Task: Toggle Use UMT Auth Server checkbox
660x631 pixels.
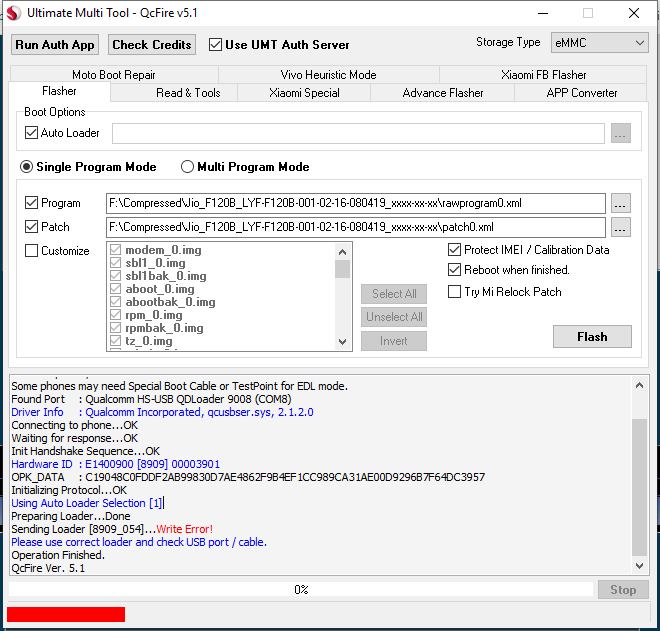Action: (215, 45)
